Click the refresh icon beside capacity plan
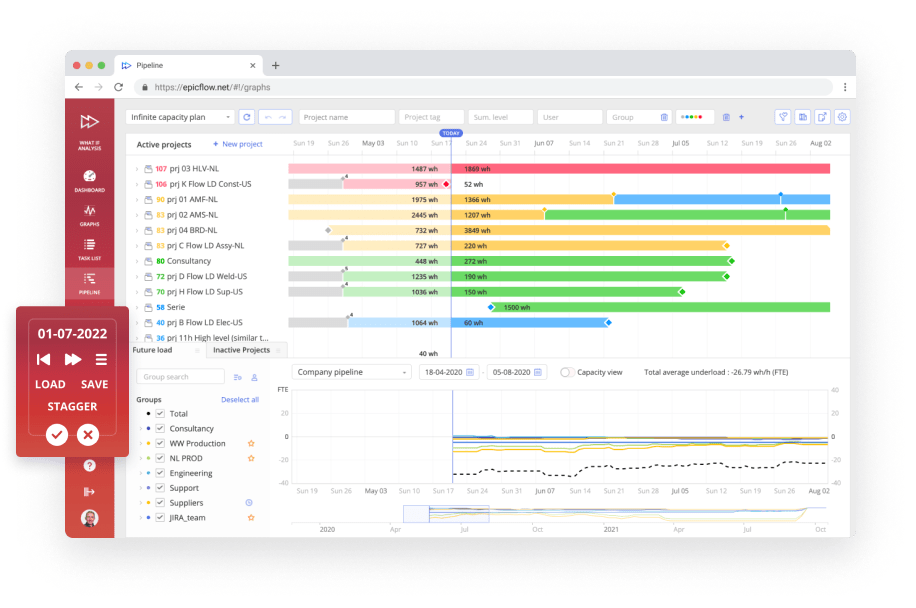Image resolution: width=916 pixels, height=608 pixels. tap(246, 117)
